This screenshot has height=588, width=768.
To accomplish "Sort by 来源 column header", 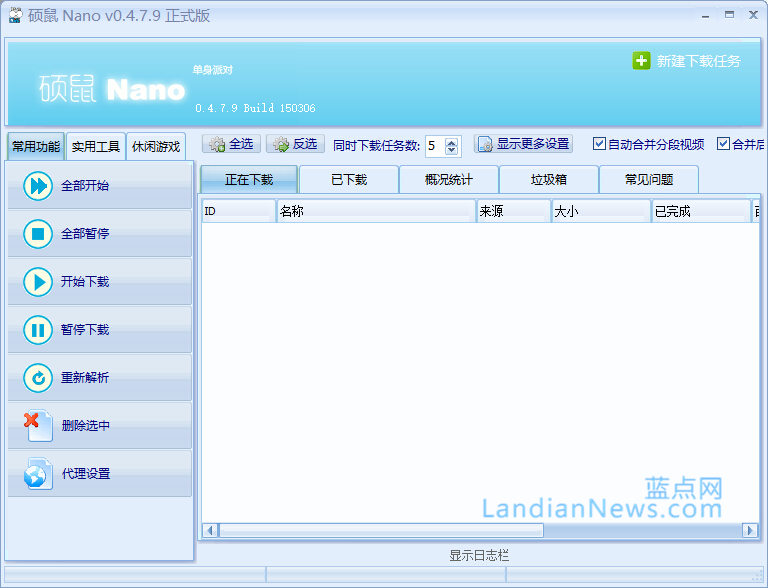I will pos(514,211).
